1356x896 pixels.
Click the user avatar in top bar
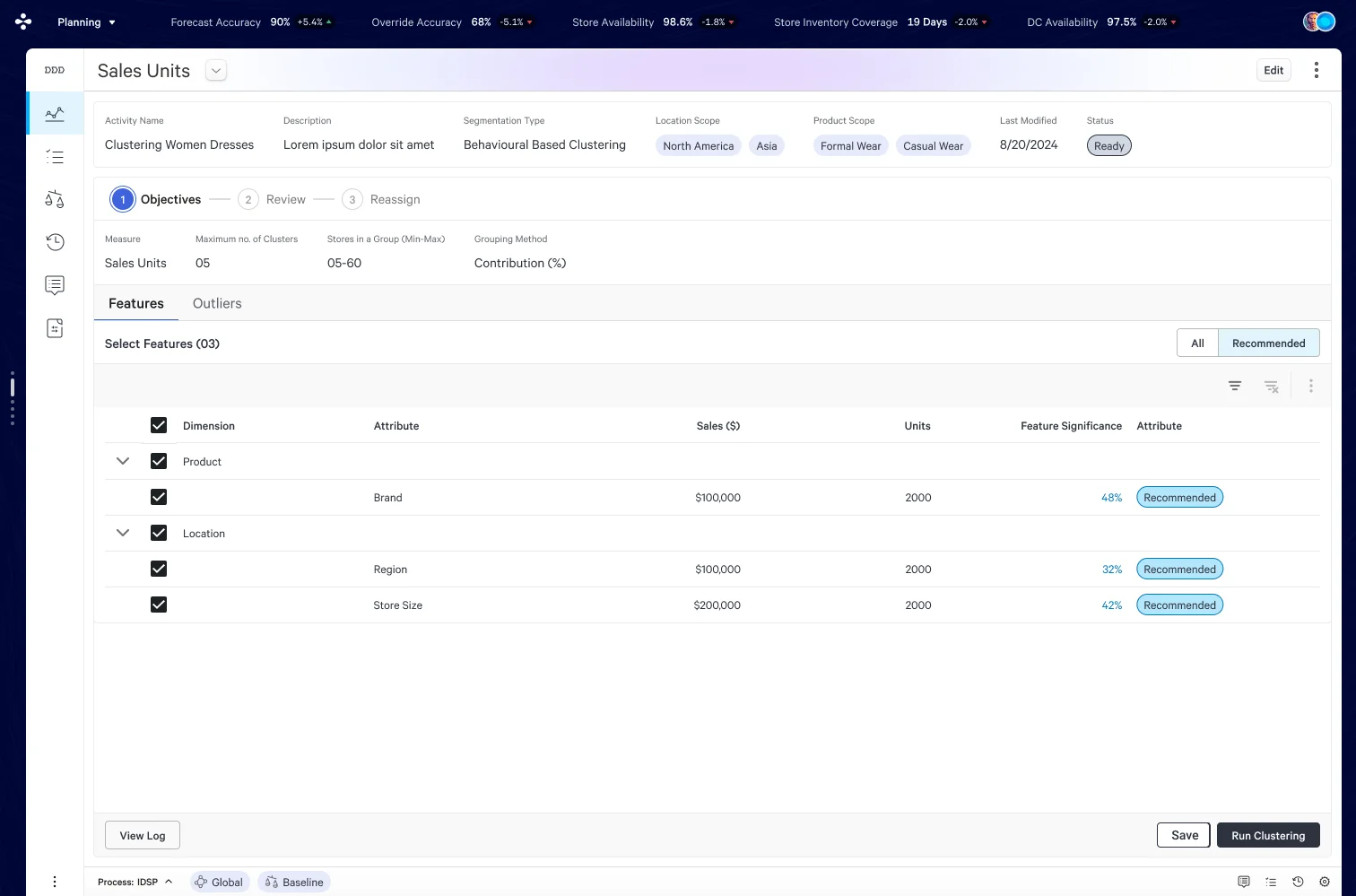point(1319,22)
